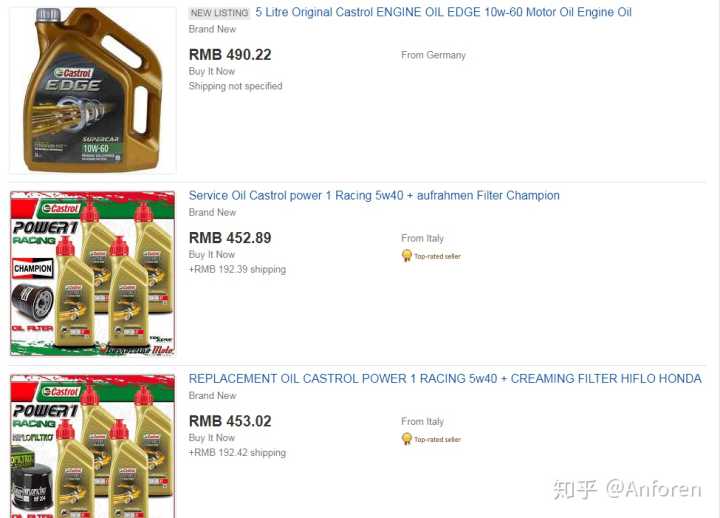Click the 'From Germany' location text
The image size is (720, 518).
pos(433,55)
